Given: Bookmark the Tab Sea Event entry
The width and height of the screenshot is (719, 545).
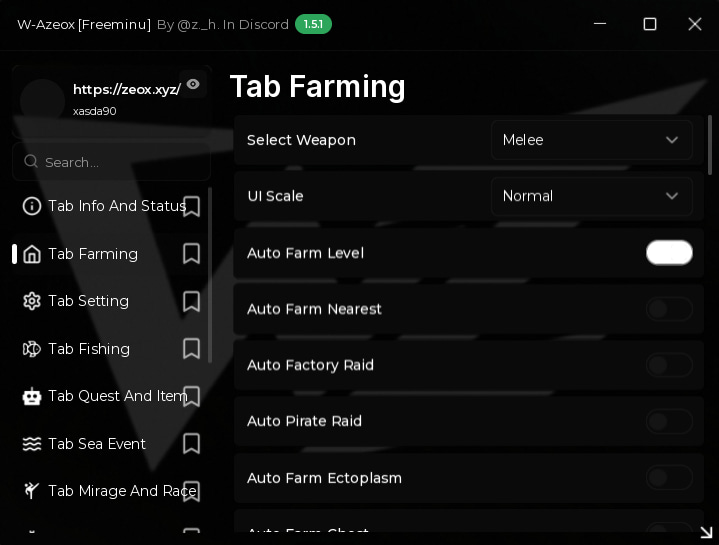Looking at the screenshot, I should (191, 444).
